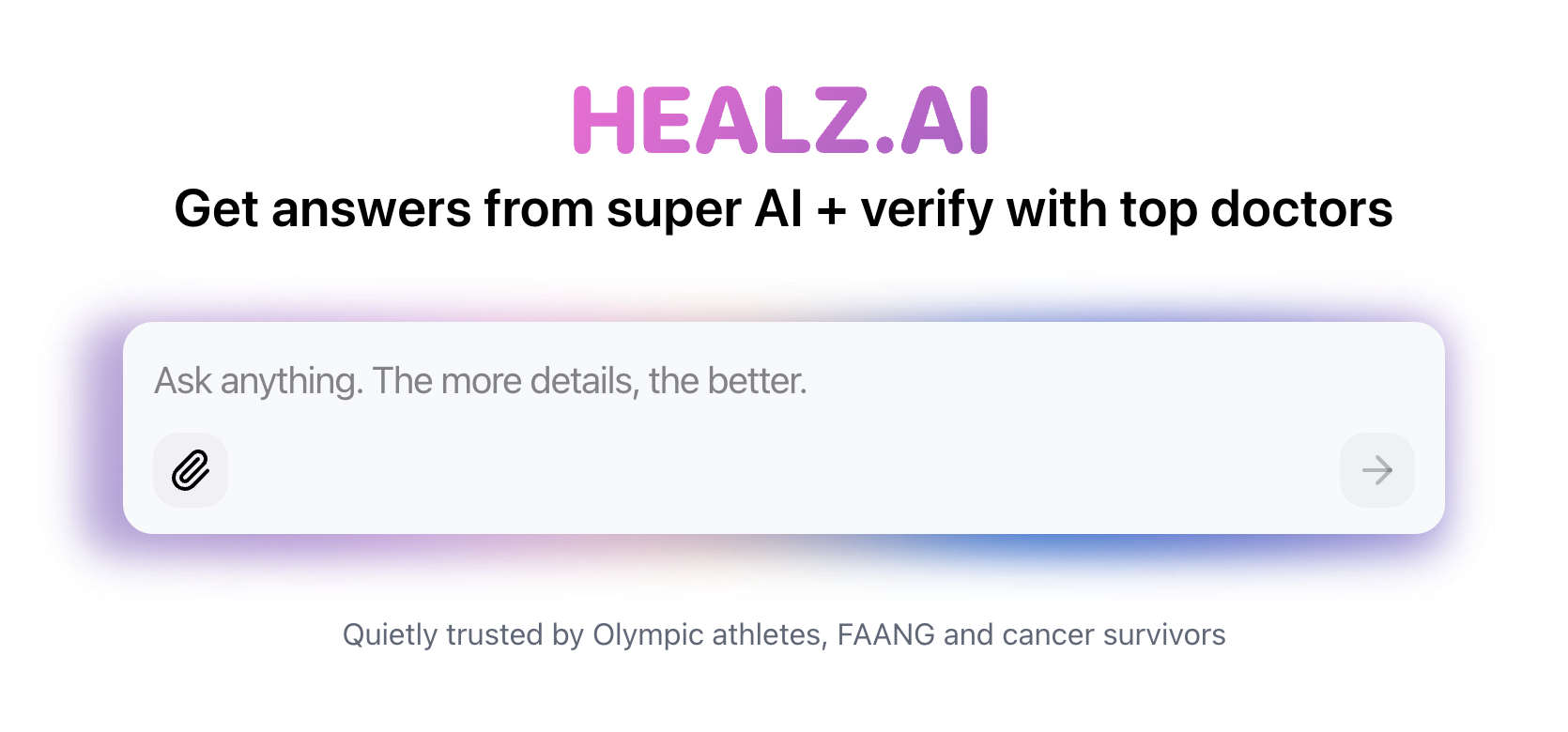The image size is (1568, 732).
Task: Click 'super AI' in the headline
Action: 704,208
